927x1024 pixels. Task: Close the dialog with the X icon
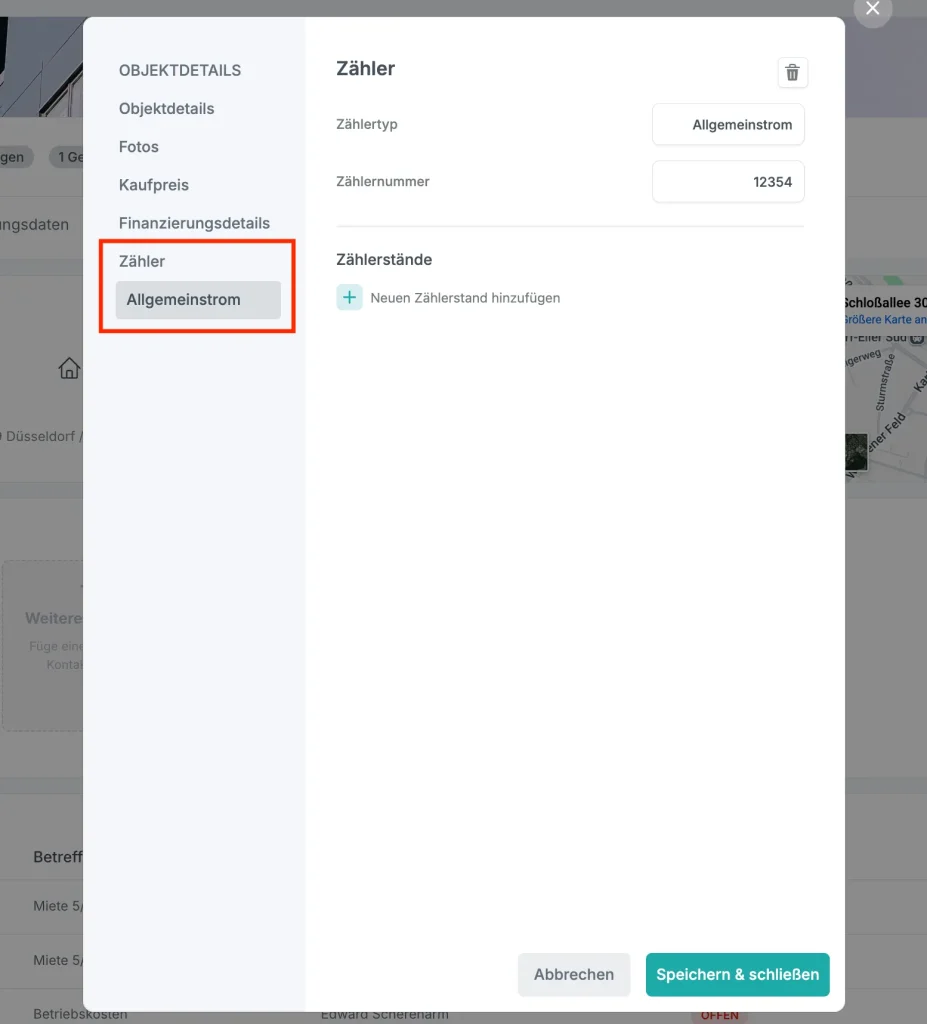[873, 8]
